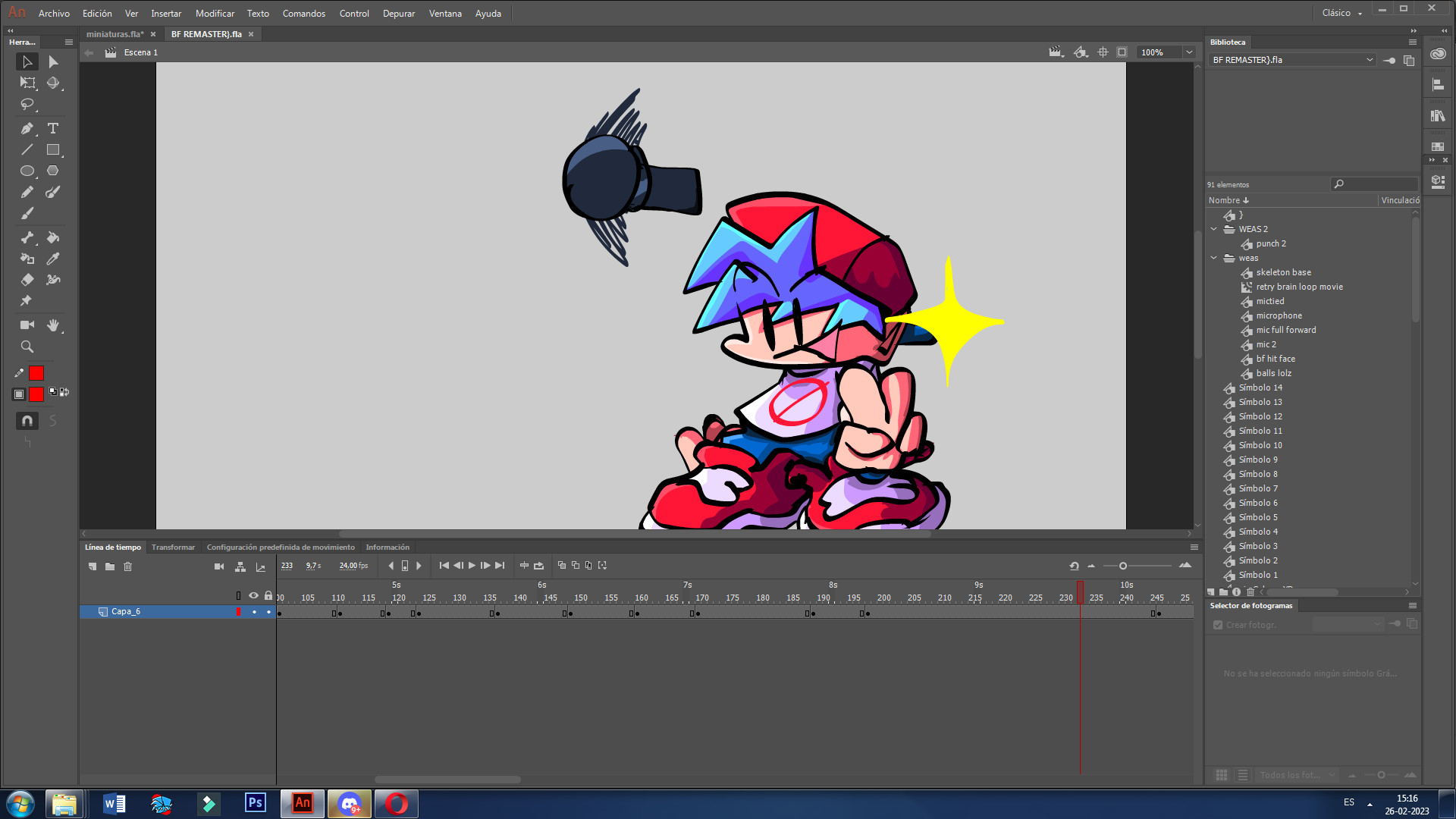Activate the Bone tool
Viewport: 1456px width, 819px height.
(x=28, y=236)
